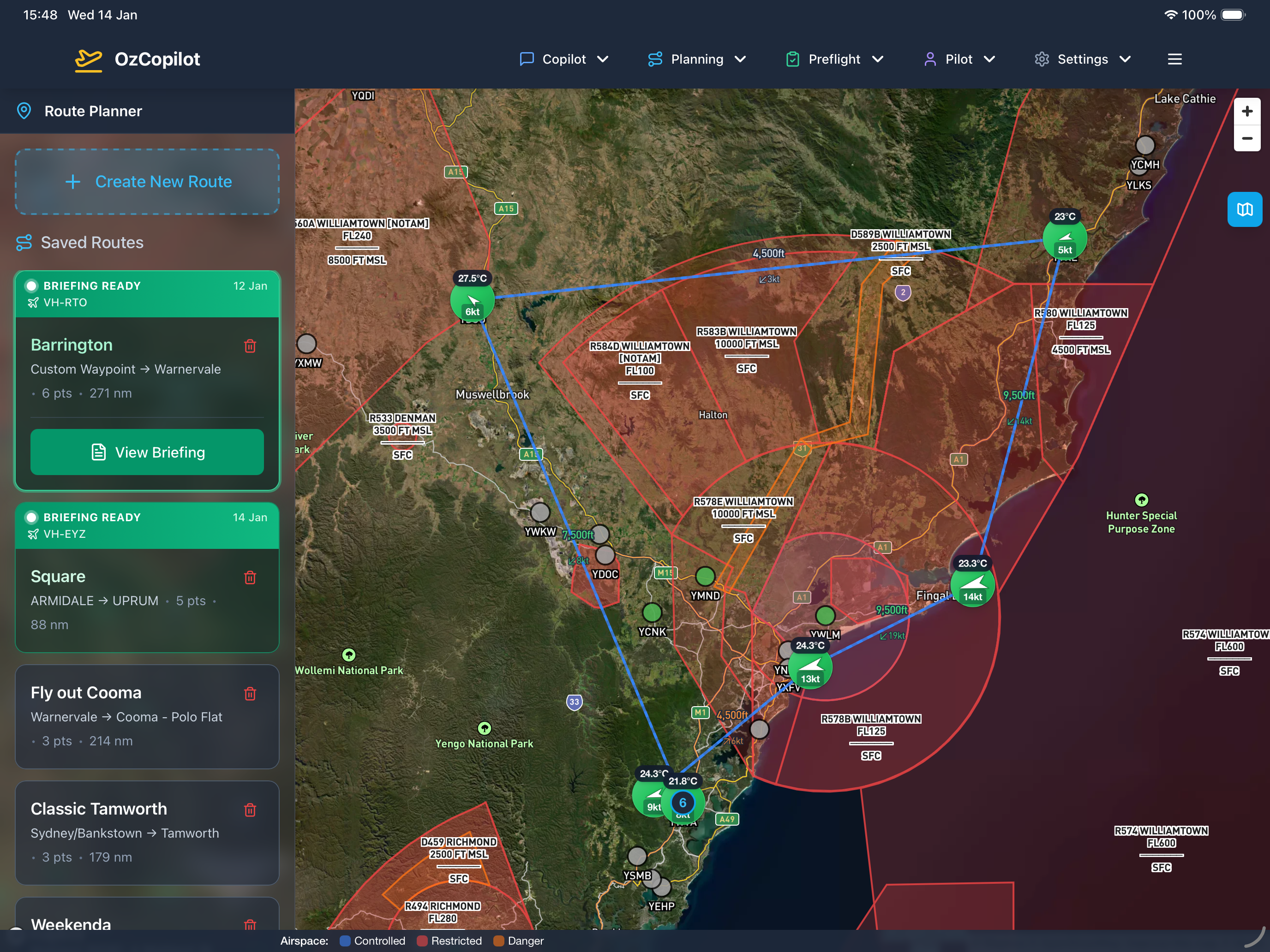Remove the Classic Tamworth route
The width and height of the screenshot is (1270, 952).
tap(250, 809)
